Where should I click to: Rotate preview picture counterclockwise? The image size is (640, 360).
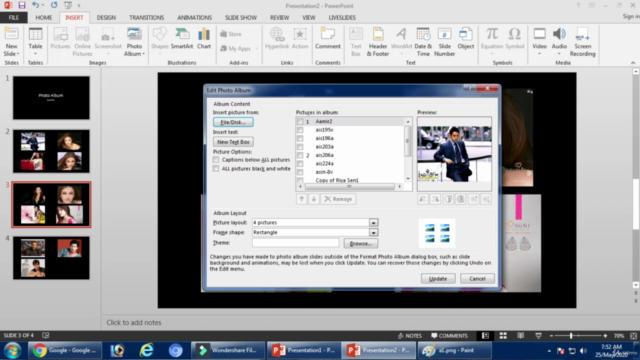click(423, 199)
